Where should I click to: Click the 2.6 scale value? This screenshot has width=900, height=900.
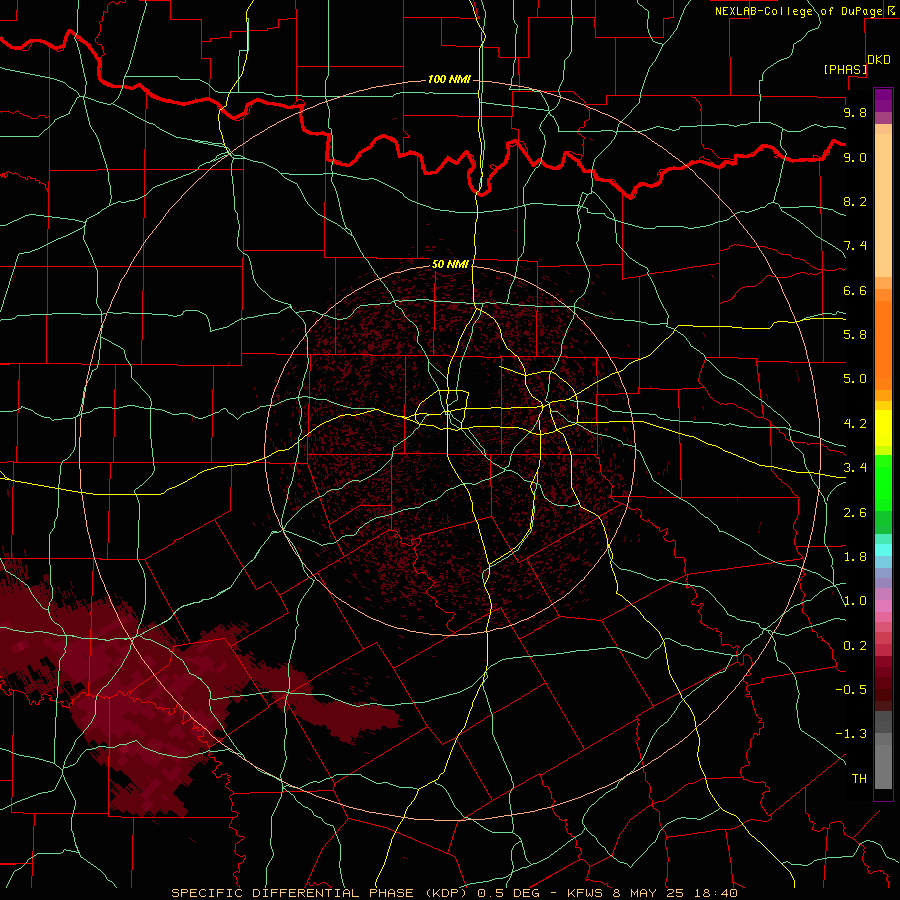click(x=855, y=513)
